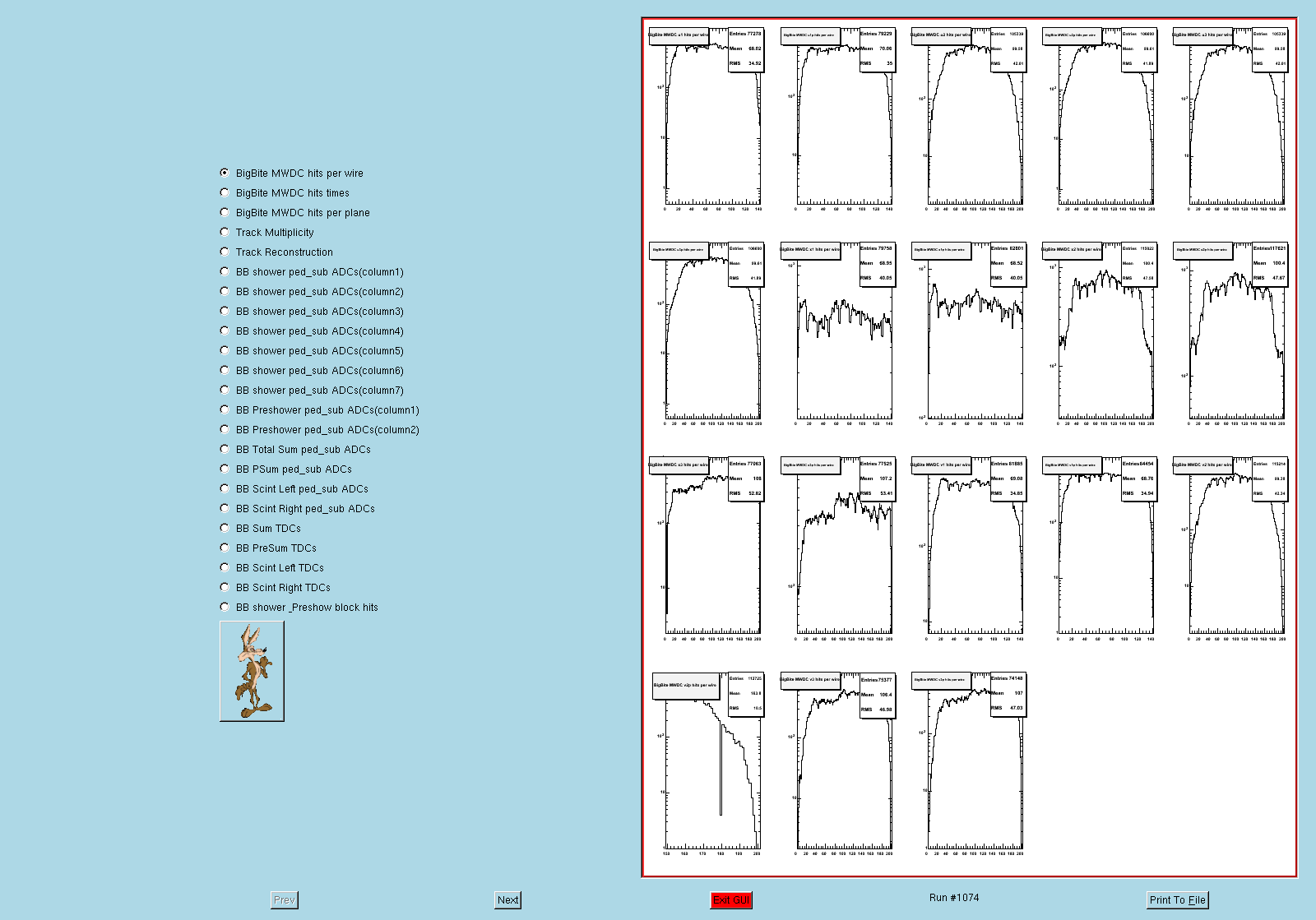
Task: Choose BB Scint Right TDCs
Action: click(x=276, y=588)
